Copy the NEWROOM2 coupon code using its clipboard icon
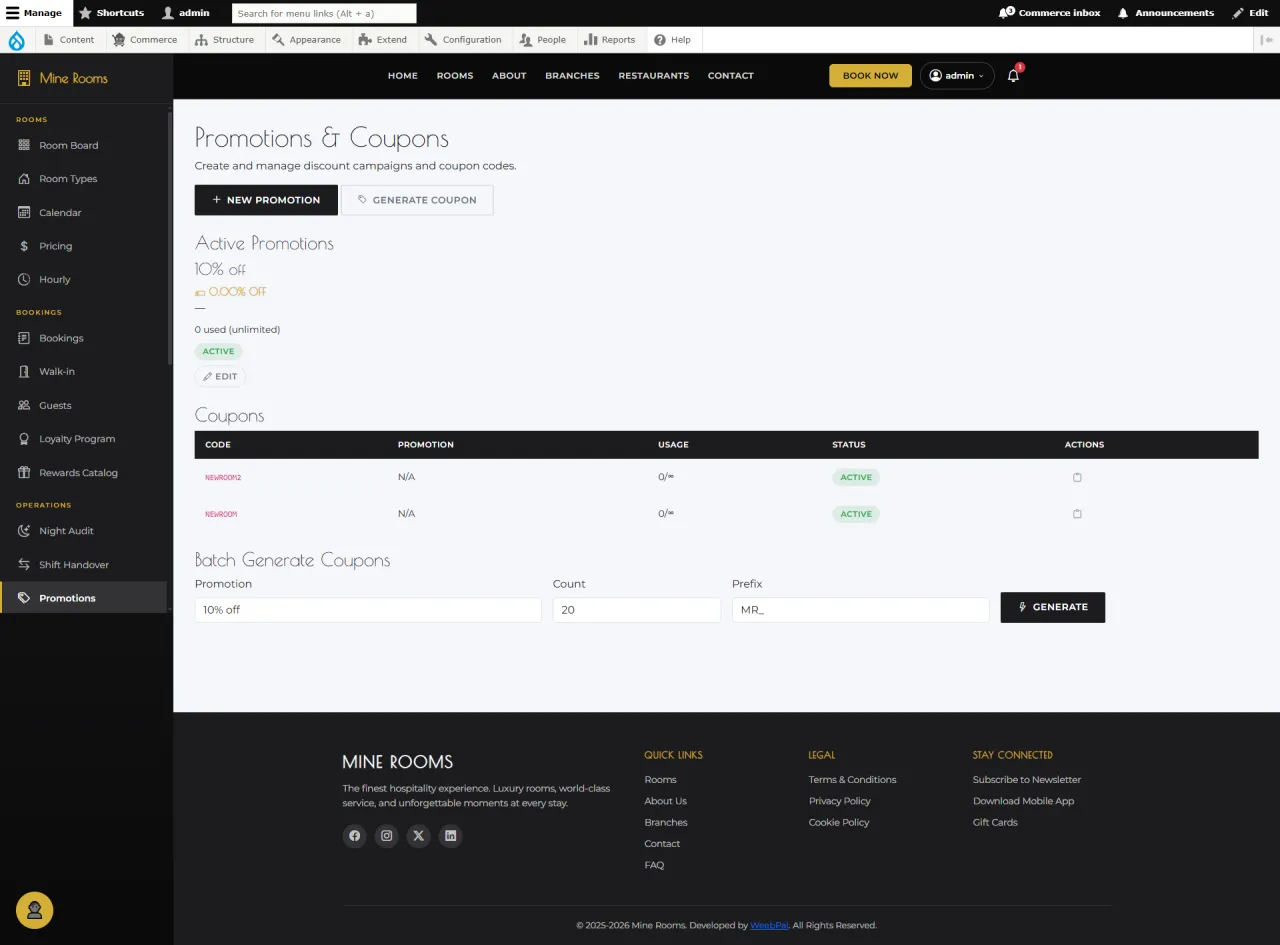 1077,477
